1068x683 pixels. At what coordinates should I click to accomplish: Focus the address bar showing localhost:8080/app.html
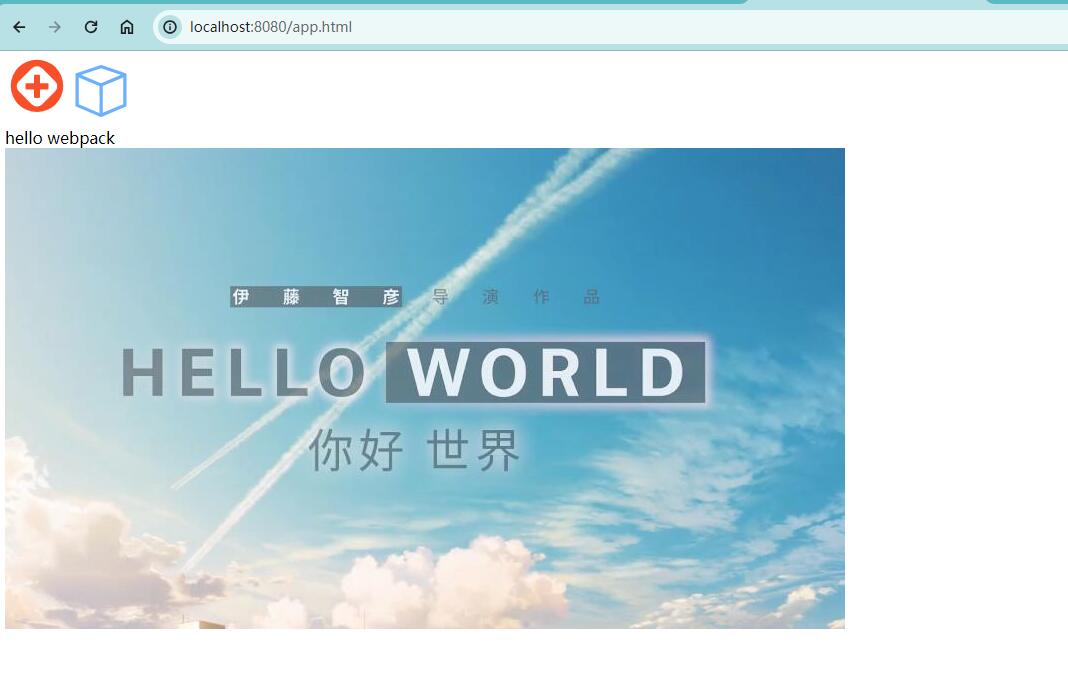click(611, 27)
